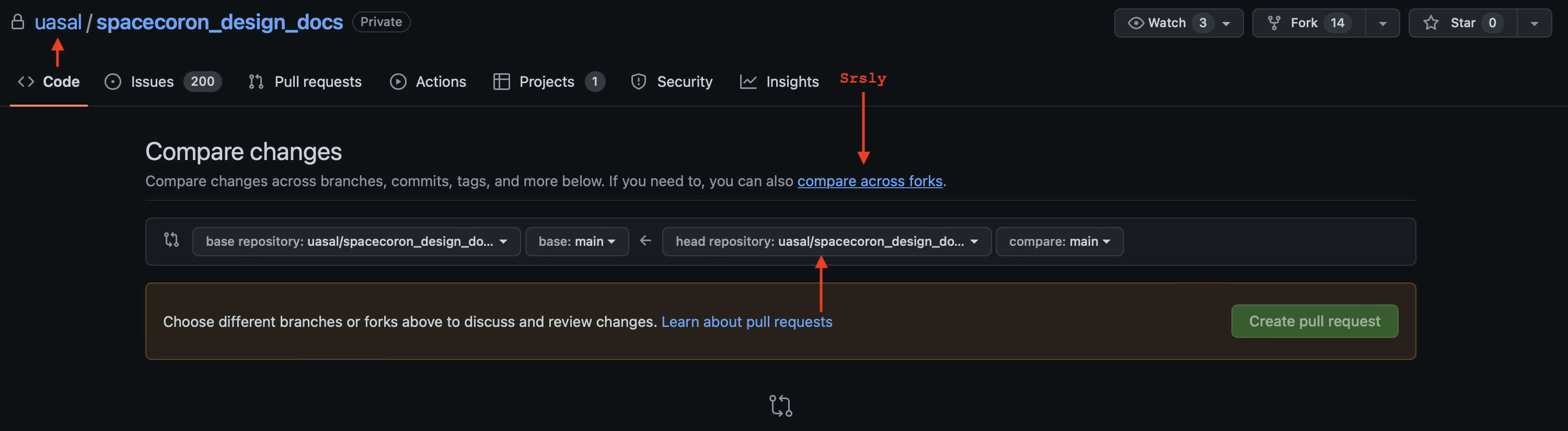Click the pull request icon below the banner
The width and height of the screenshot is (1568, 431).
(781, 406)
